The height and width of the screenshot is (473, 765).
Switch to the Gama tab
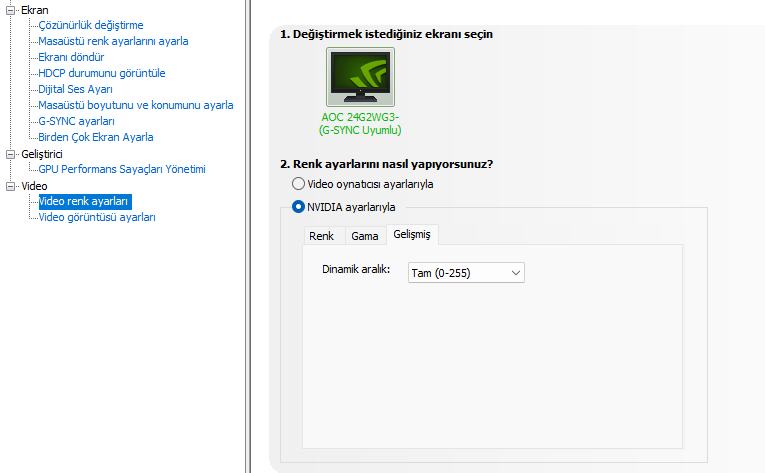(365, 236)
